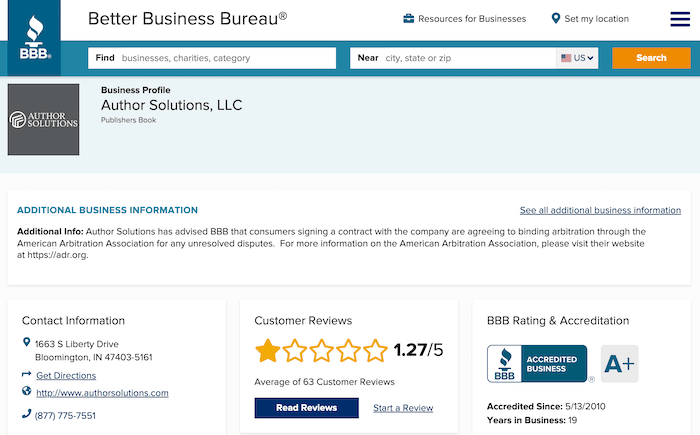Click the Get Directions link
This screenshot has height=435, width=700.
66,376
